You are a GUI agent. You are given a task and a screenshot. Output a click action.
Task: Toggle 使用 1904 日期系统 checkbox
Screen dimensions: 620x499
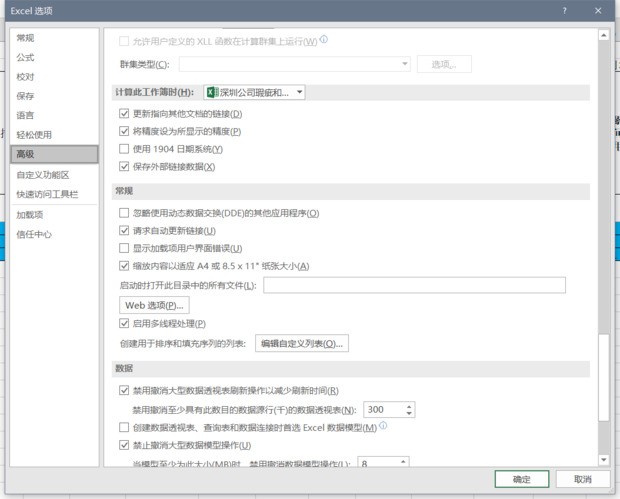coord(124,149)
